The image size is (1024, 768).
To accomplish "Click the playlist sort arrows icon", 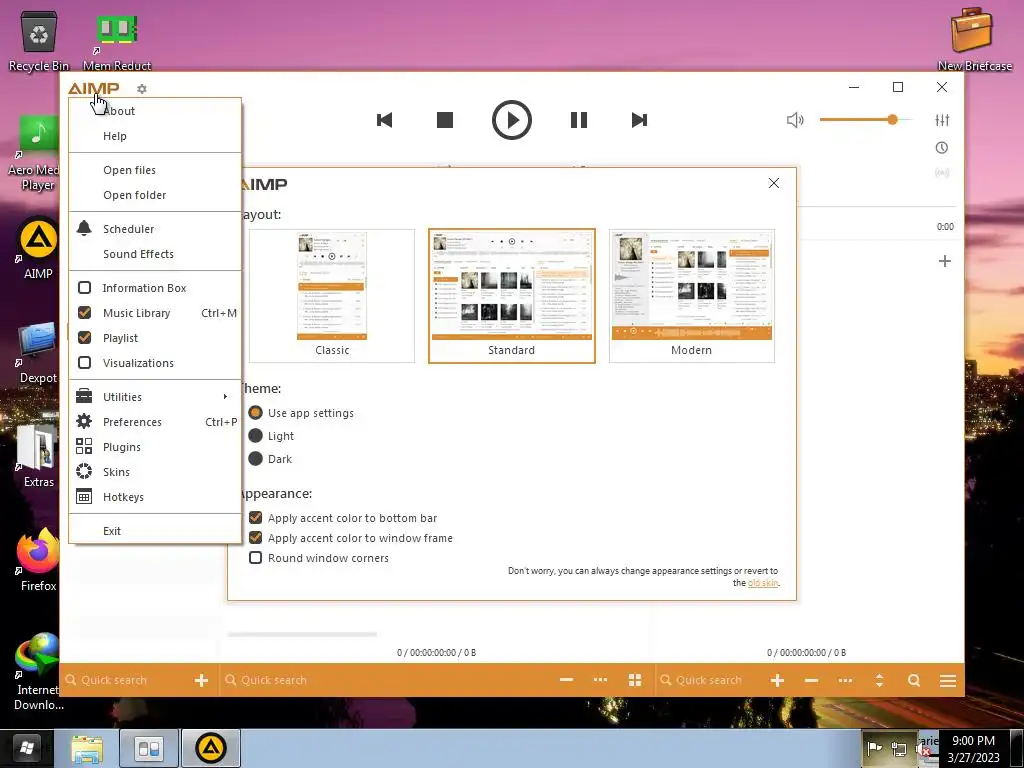I will pyautogui.click(x=880, y=680).
